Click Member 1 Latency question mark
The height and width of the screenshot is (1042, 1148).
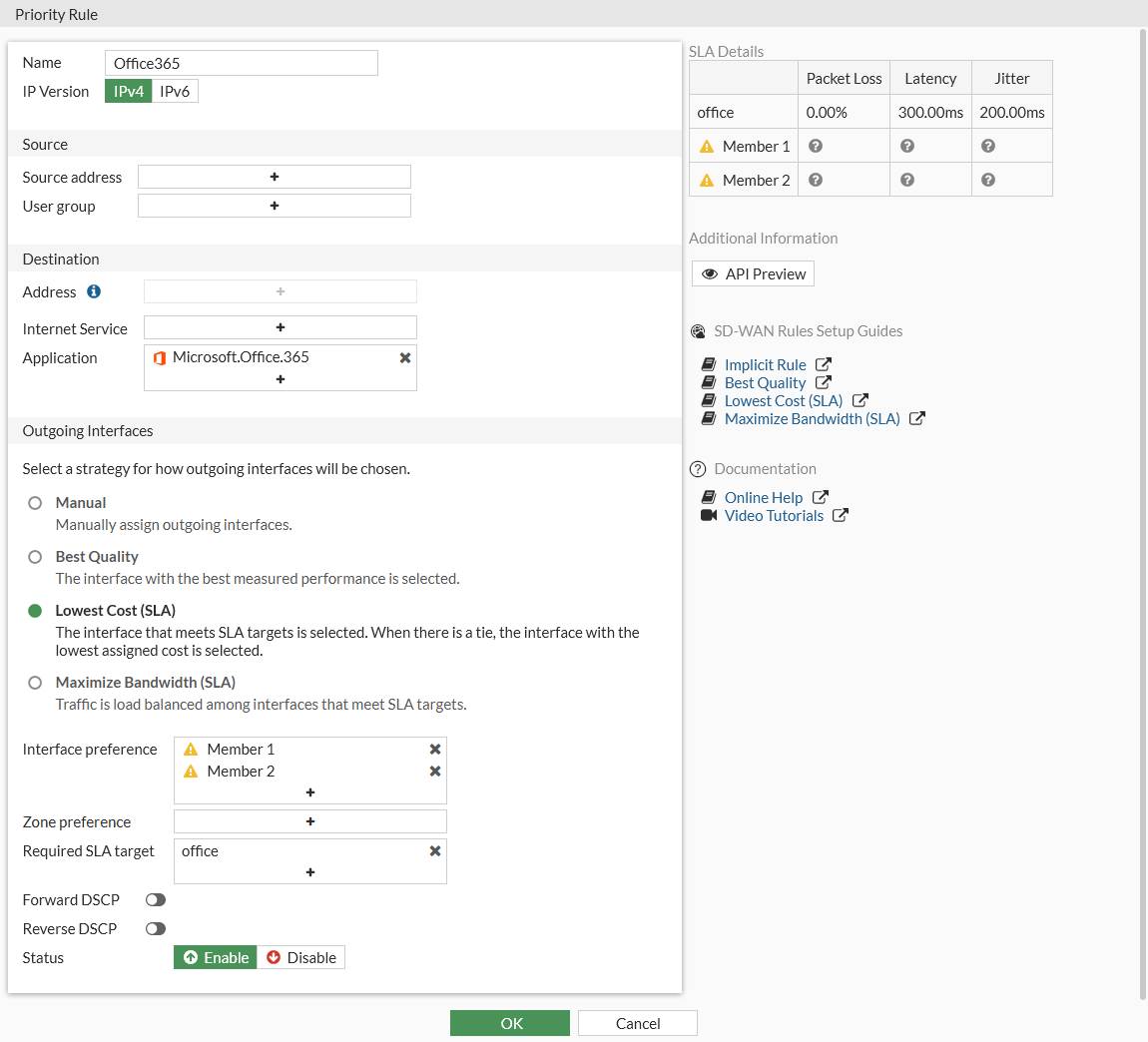pyautogui.click(x=907, y=147)
